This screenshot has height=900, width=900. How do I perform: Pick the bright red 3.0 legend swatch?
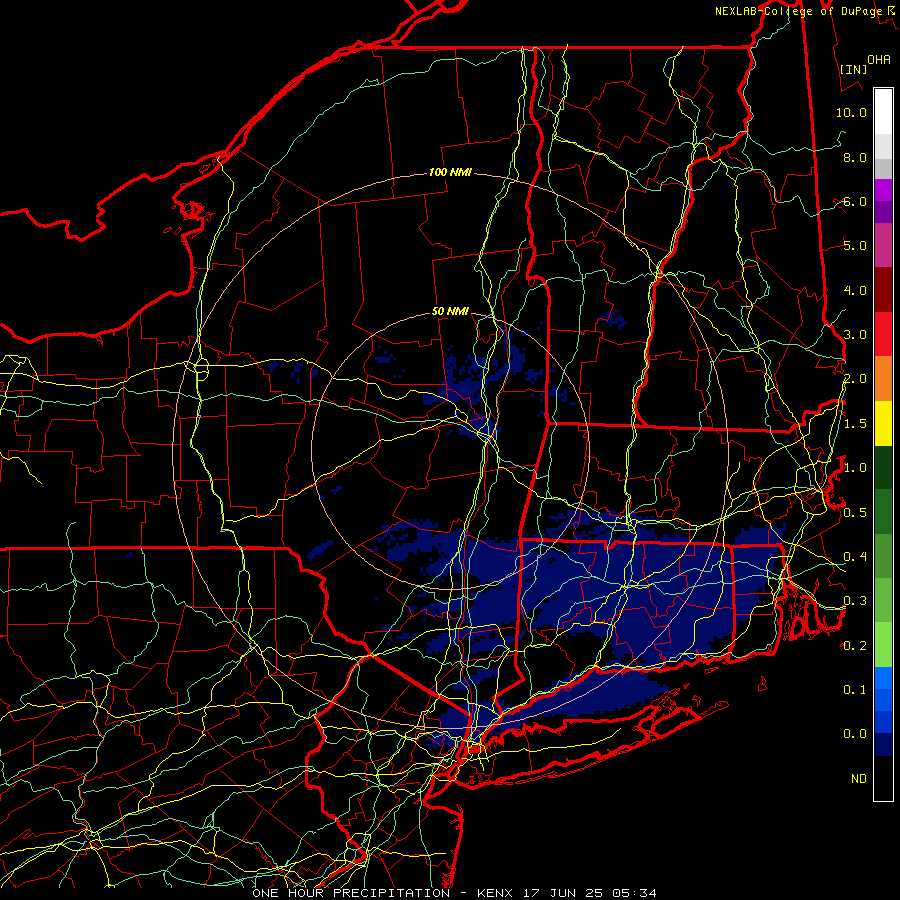point(883,334)
